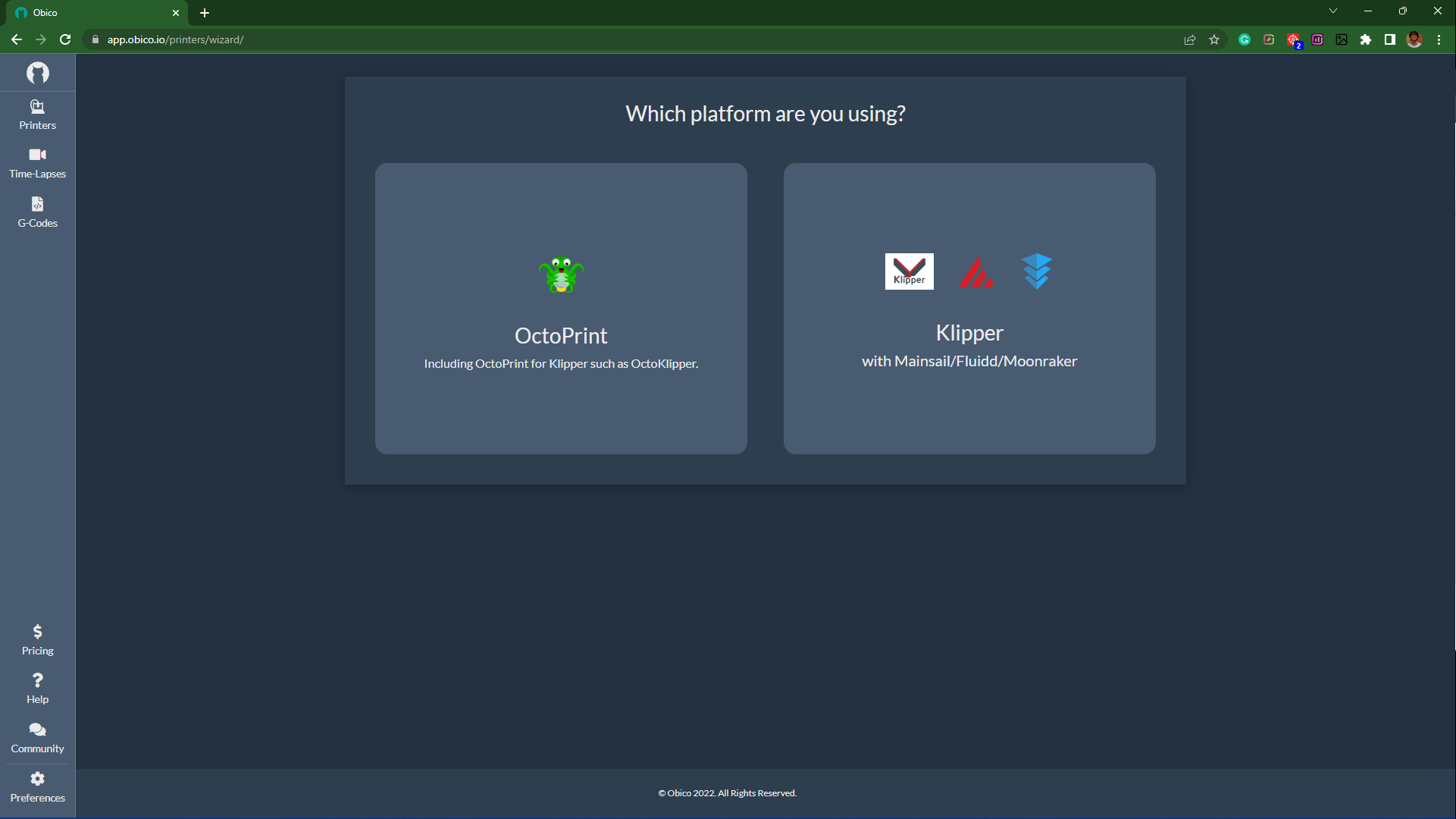Open Chrome three-dot menu
This screenshot has height=819, width=1456.
tap(1439, 39)
